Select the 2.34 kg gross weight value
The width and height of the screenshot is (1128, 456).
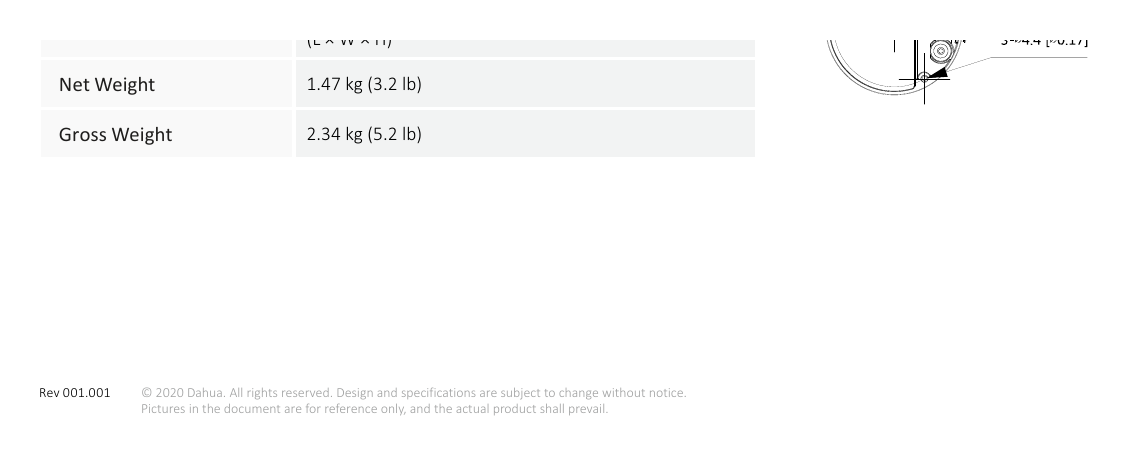coord(364,134)
